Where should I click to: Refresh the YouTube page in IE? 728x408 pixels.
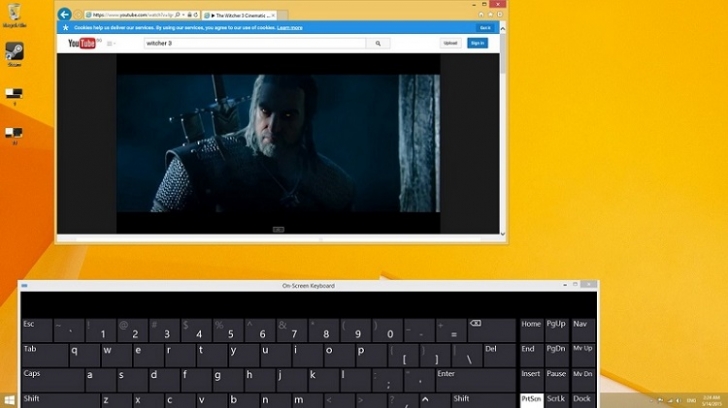click(x=195, y=15)
